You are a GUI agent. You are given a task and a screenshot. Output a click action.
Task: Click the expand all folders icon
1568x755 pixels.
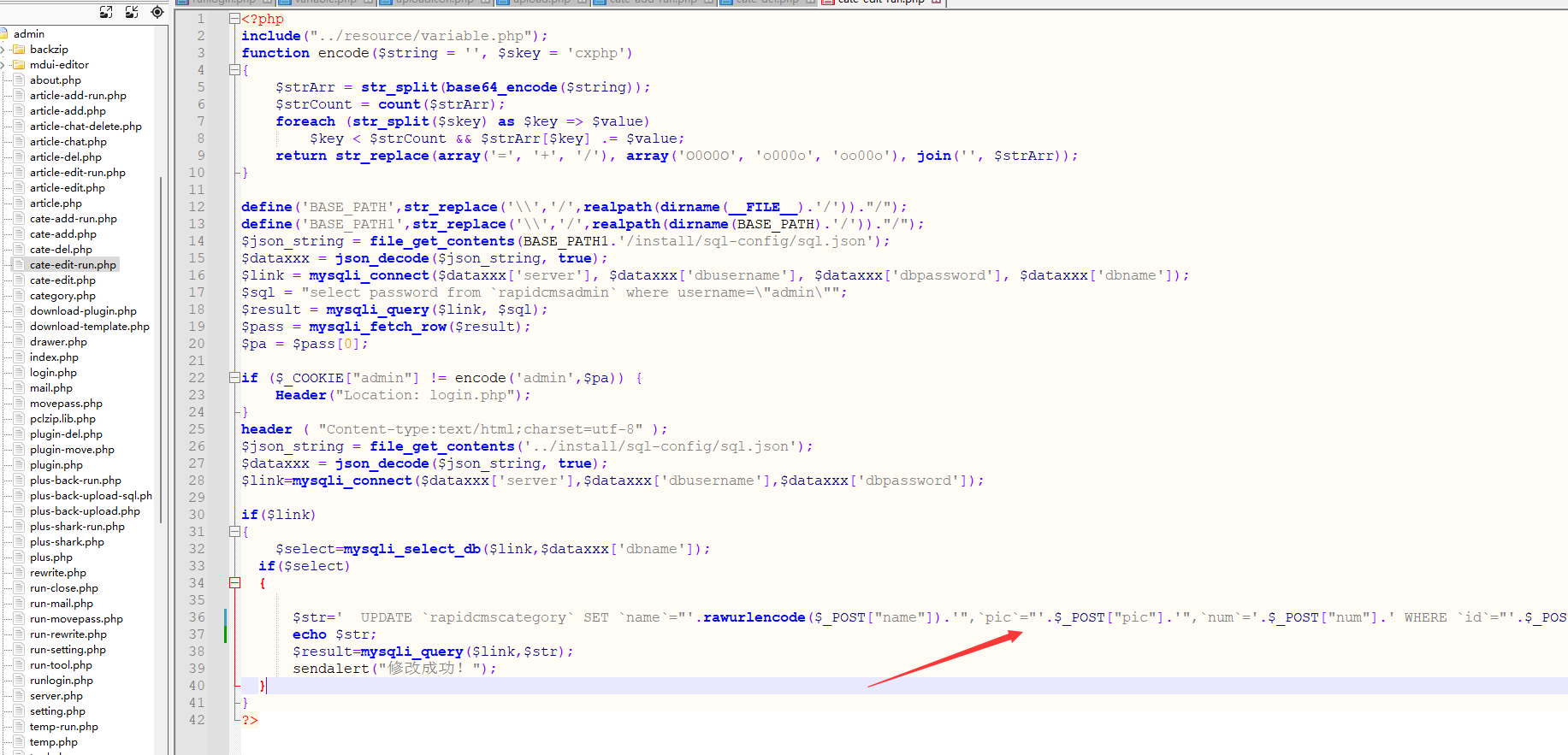pos(106,12)
